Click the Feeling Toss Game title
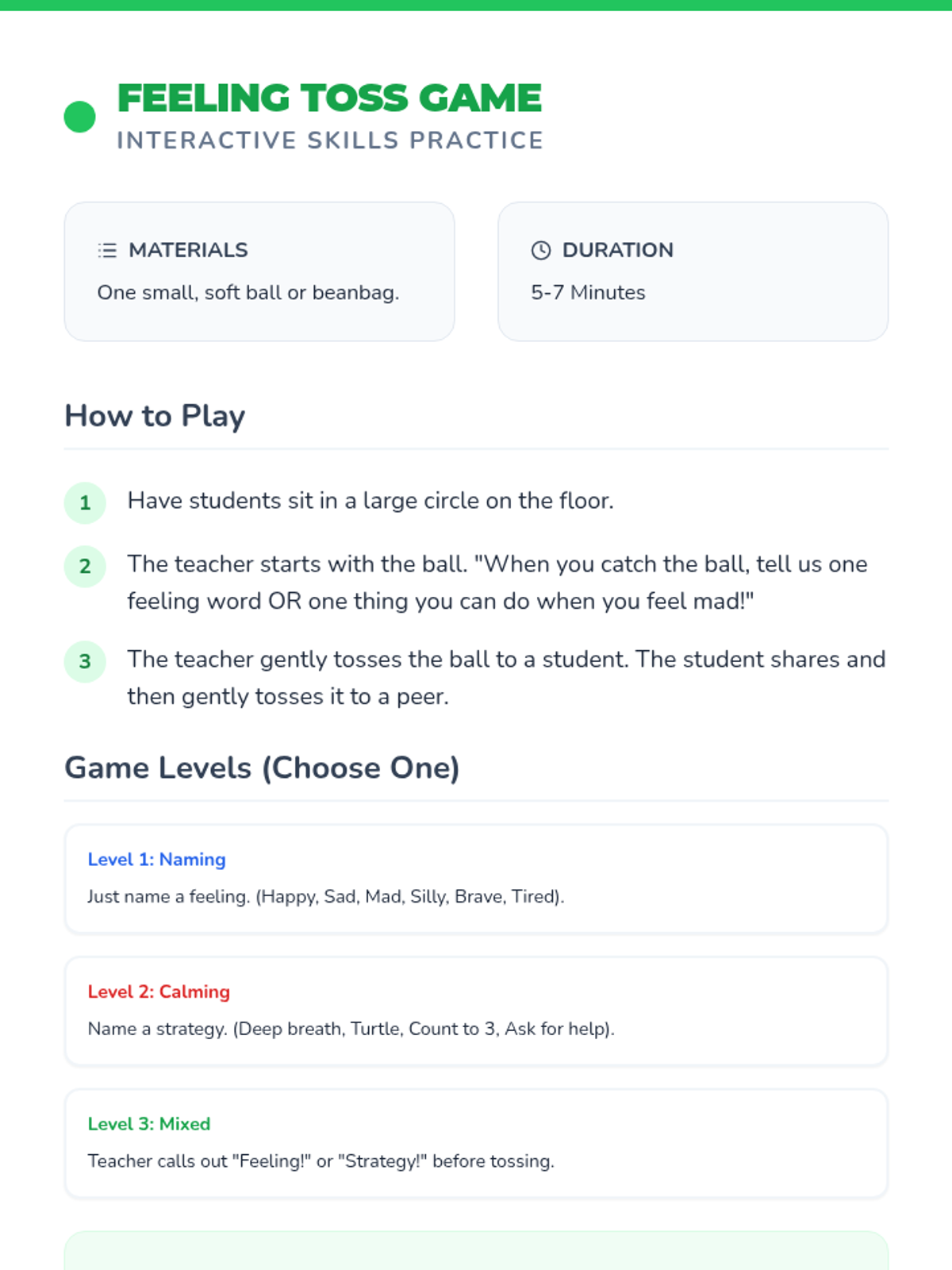 [x=329, y=98]
